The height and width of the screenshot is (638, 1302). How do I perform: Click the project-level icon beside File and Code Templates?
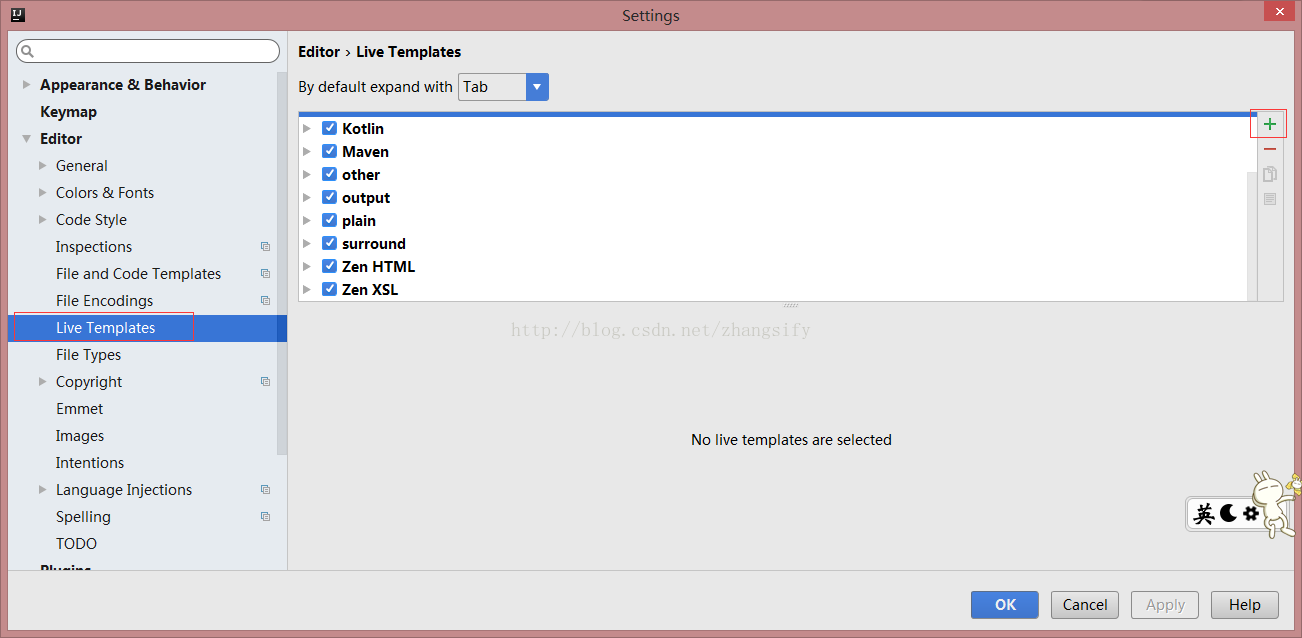pyautogui.click(x=265, y=274)
